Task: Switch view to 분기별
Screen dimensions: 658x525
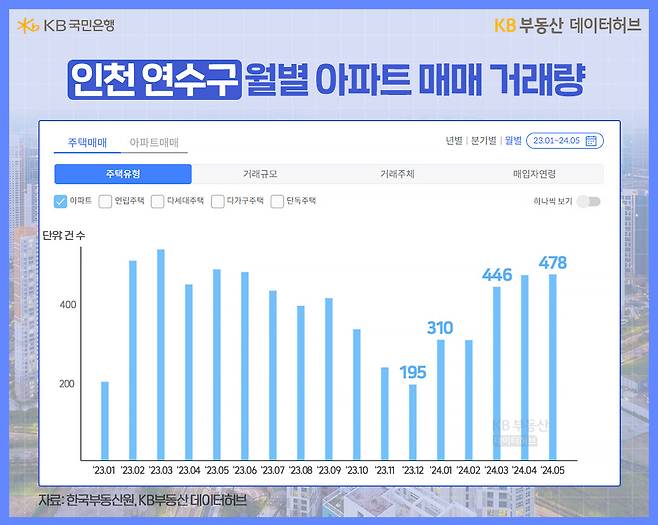Action: pyautogui.click(x=484, y=141)
